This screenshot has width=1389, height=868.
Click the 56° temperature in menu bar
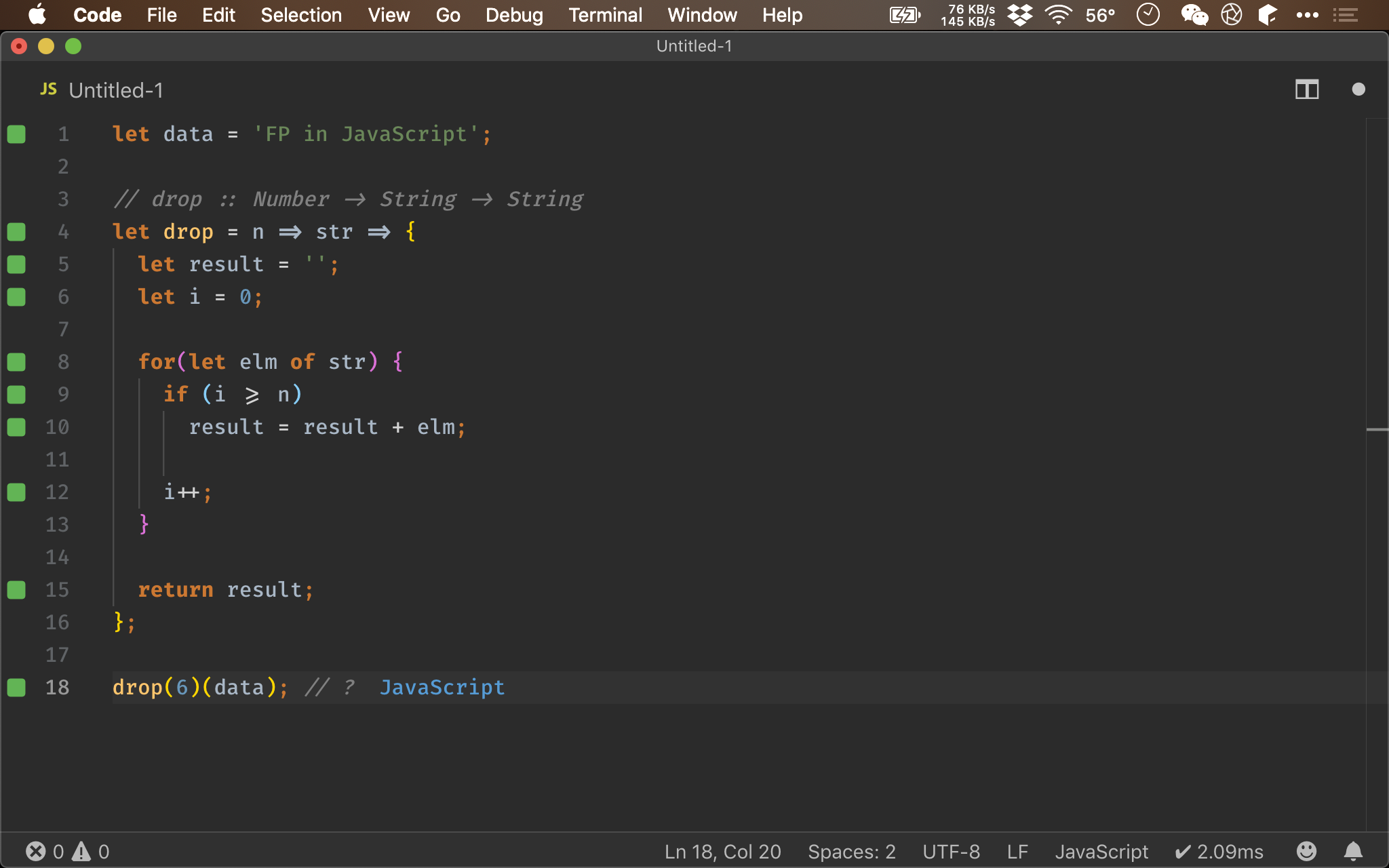(x=1100, y=14)
